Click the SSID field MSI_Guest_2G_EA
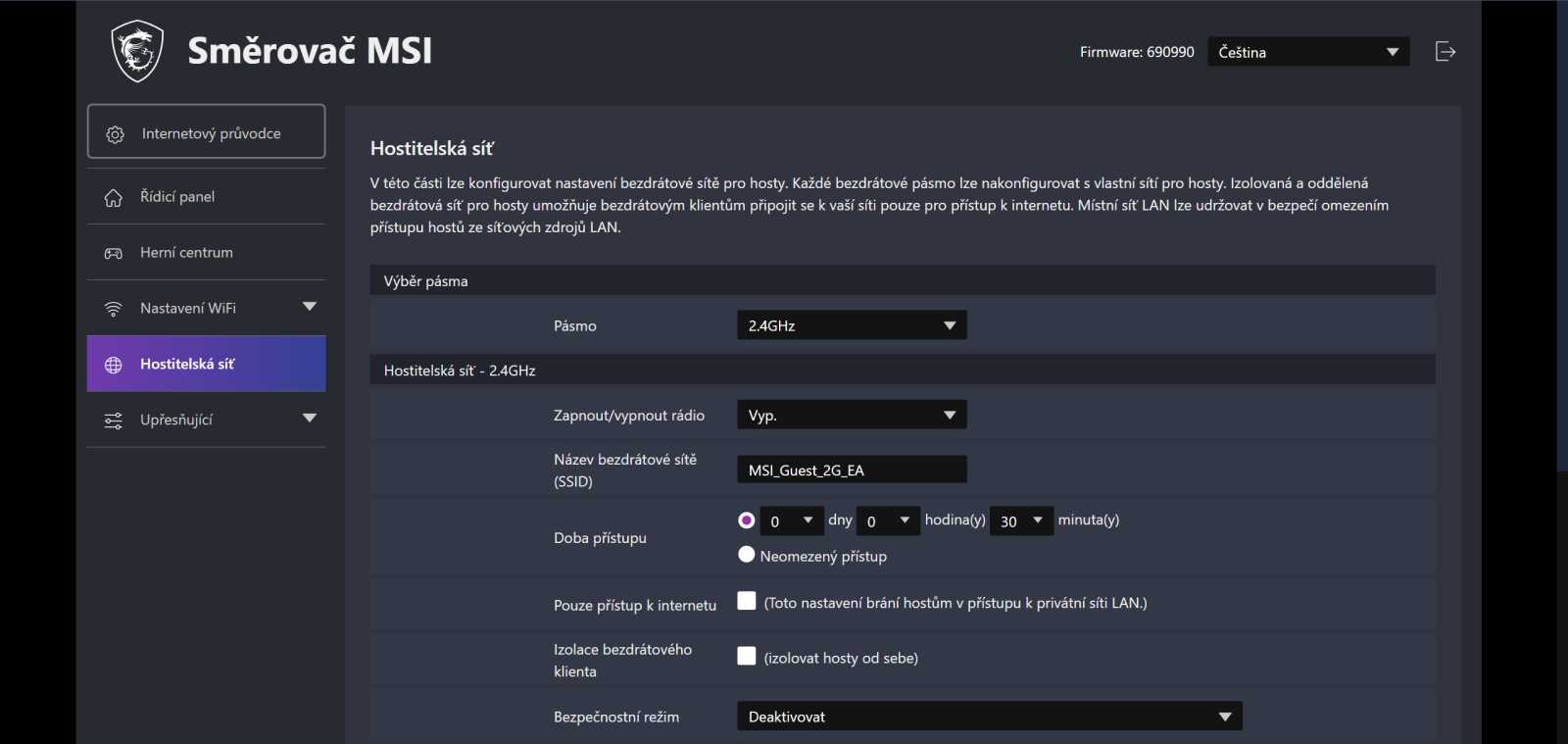The image size is (1568, 744). (852, 470)
